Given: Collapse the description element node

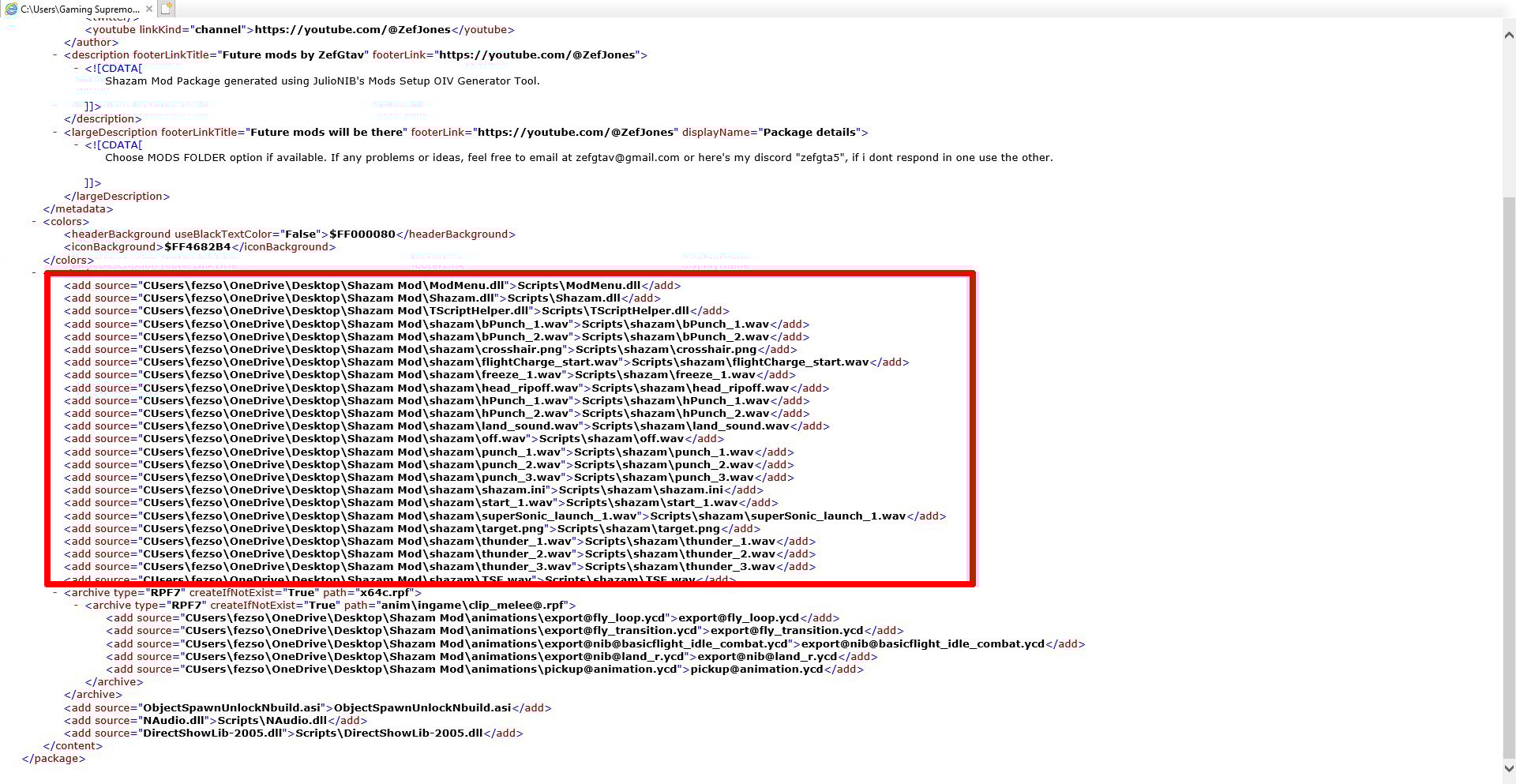Looking at the screenshot, I should click(x=56, y=55).
